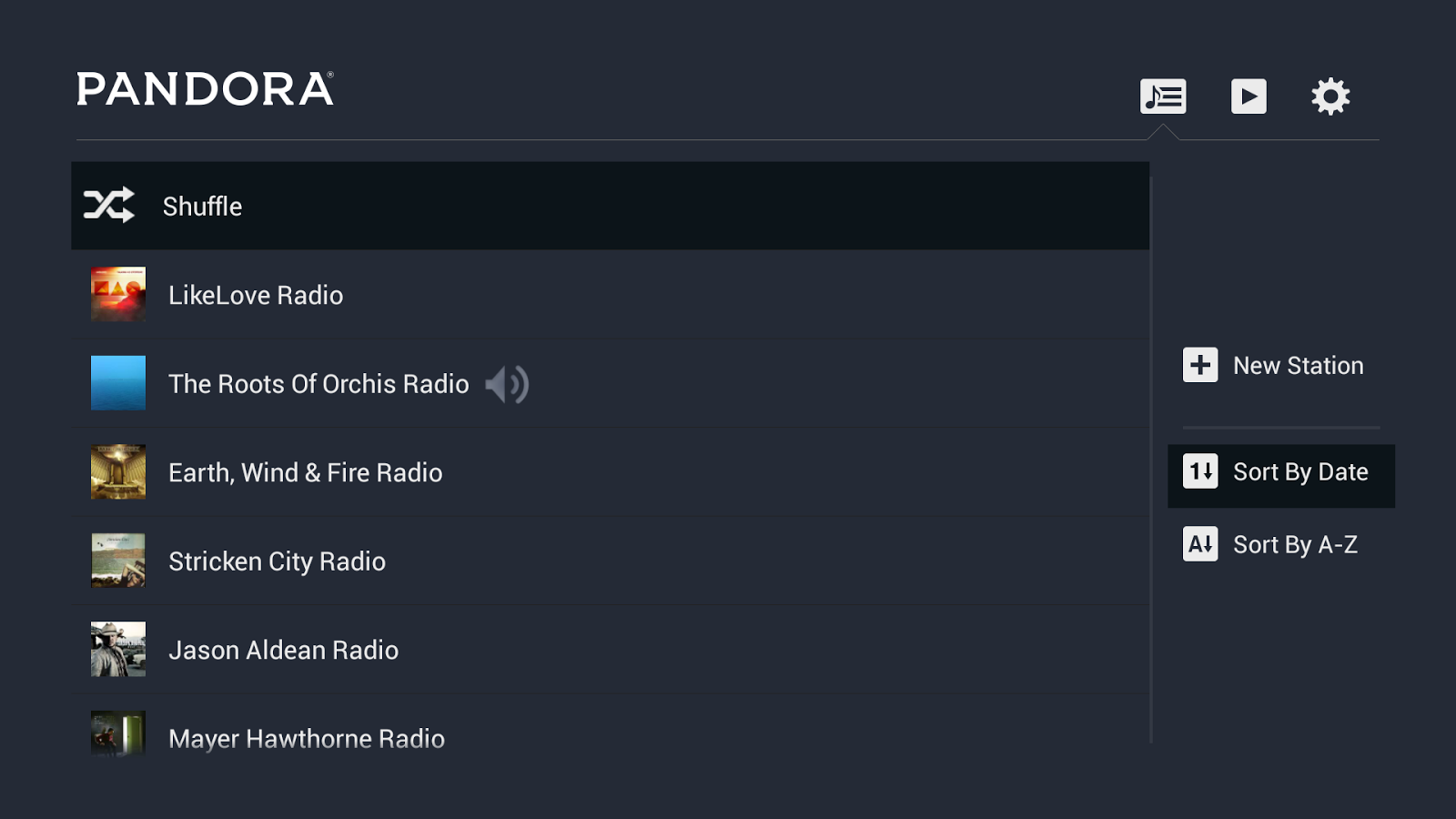
Task: Open LikeLove Radio album art thumbnail
Action: pyautogui.click(x=118, y=294)
